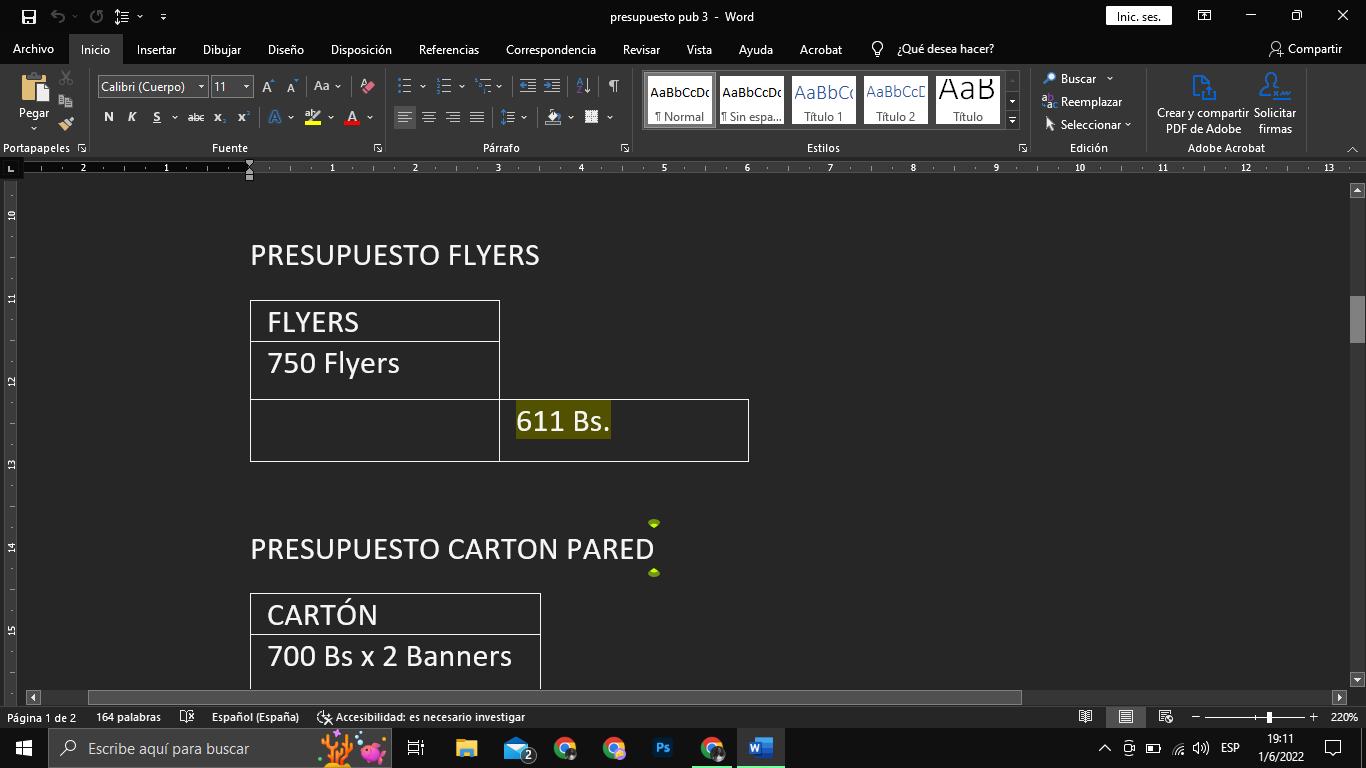
Task: Toggle italic (K) formatting
Action: pos(132,118)
